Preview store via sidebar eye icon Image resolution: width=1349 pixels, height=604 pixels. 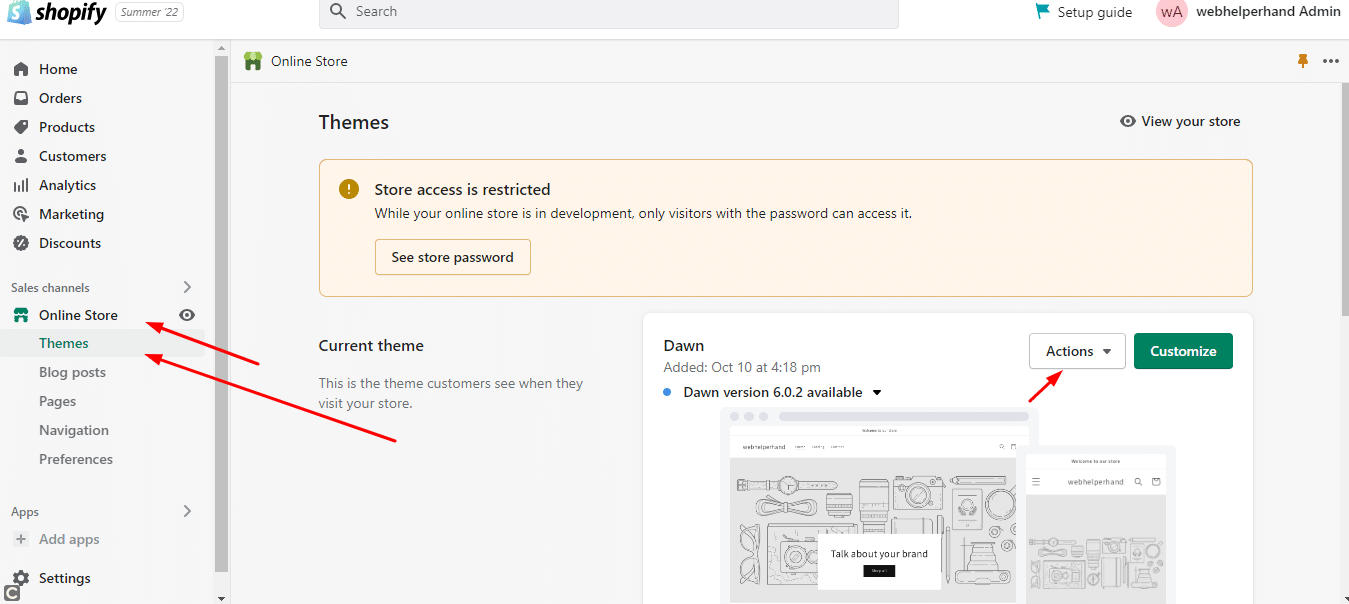click(187, 315)
